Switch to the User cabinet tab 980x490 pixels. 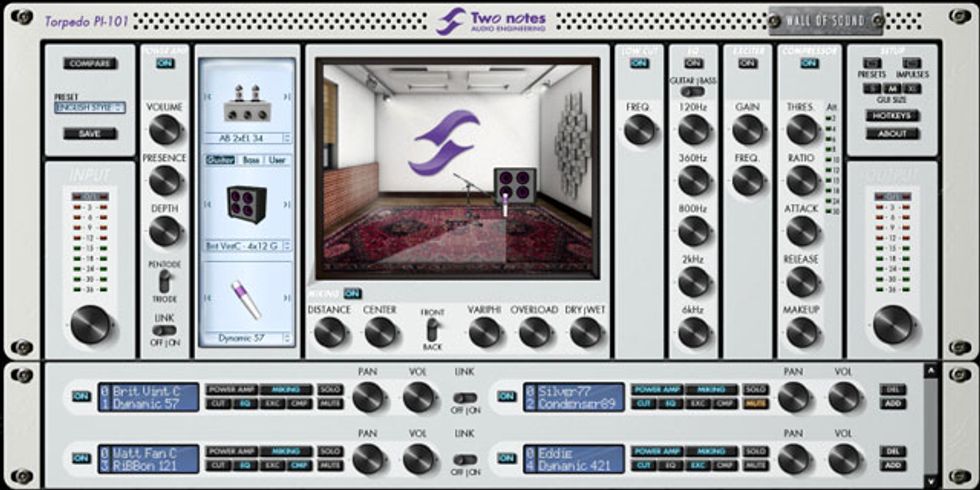pyautogui.click(x=277, y=161)
